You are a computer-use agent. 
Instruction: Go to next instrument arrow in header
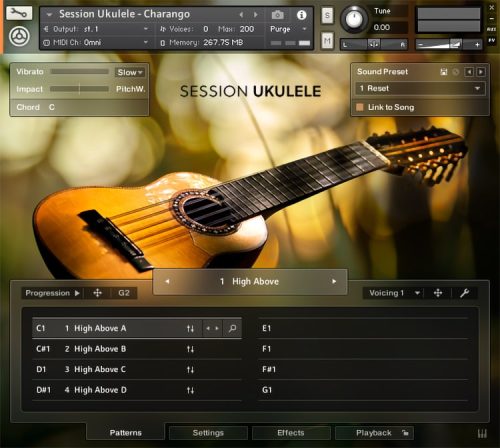click(x=256, y=15)
